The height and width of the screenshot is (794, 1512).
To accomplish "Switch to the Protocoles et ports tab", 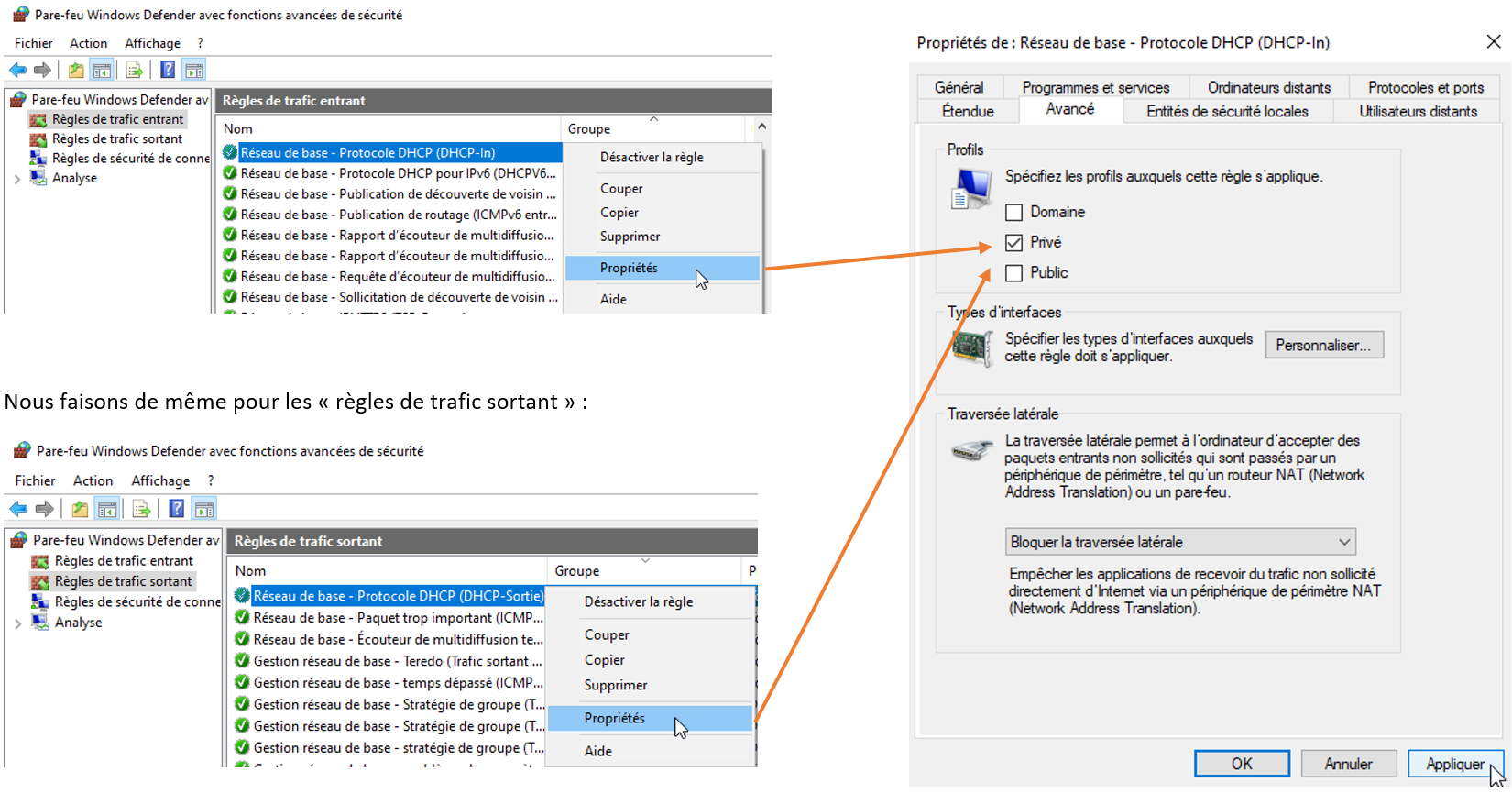I will tap(1426, 87).
